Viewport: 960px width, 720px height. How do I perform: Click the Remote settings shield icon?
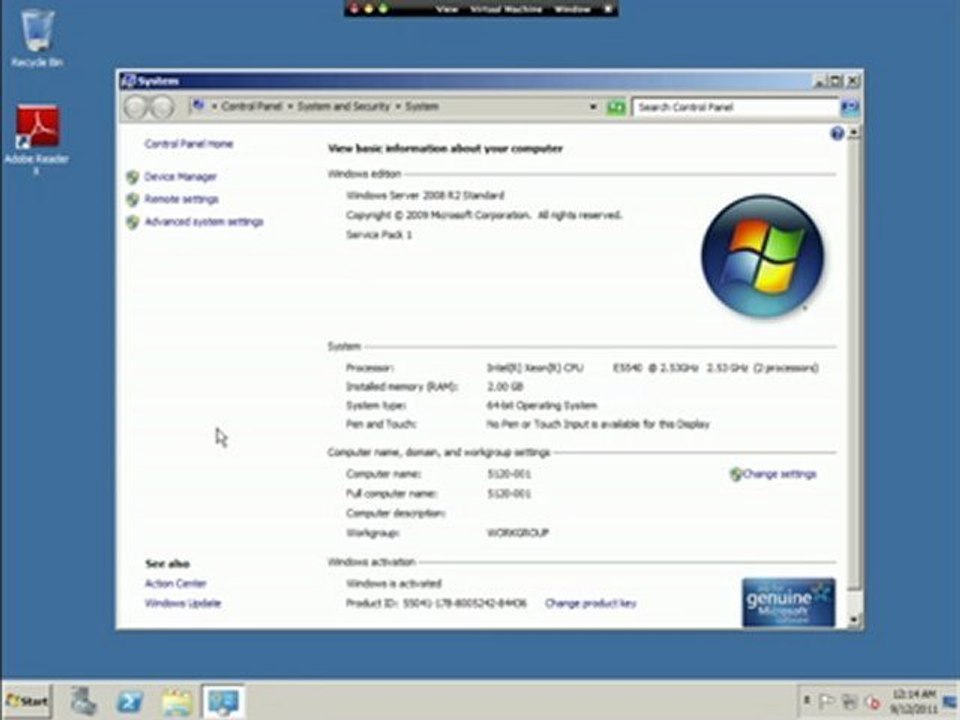click(x=132, y=200)
